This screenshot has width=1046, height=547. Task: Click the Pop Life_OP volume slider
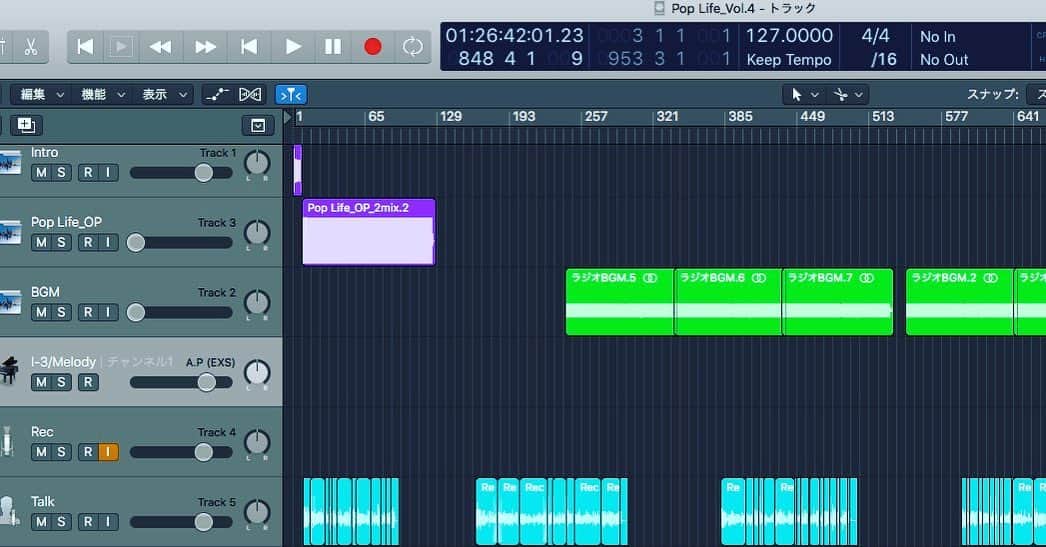(x=181, y=242)
